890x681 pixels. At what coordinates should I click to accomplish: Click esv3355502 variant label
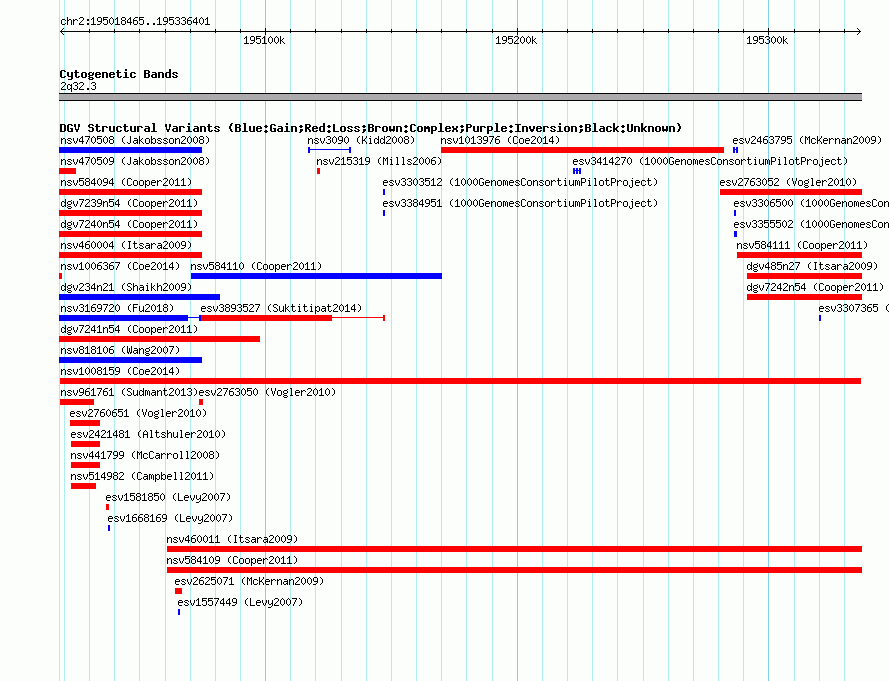coord(812,224)
